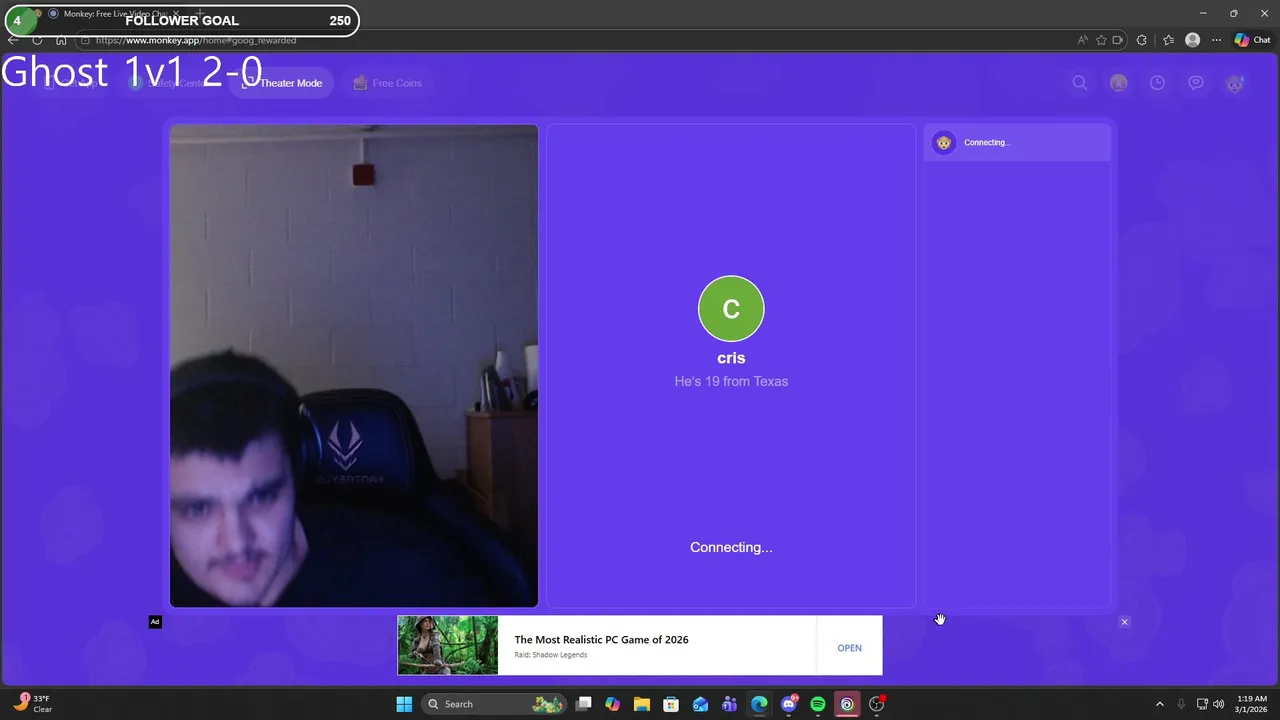Click the Ad label badge
Screen dimensions: 1280x720
155,622
